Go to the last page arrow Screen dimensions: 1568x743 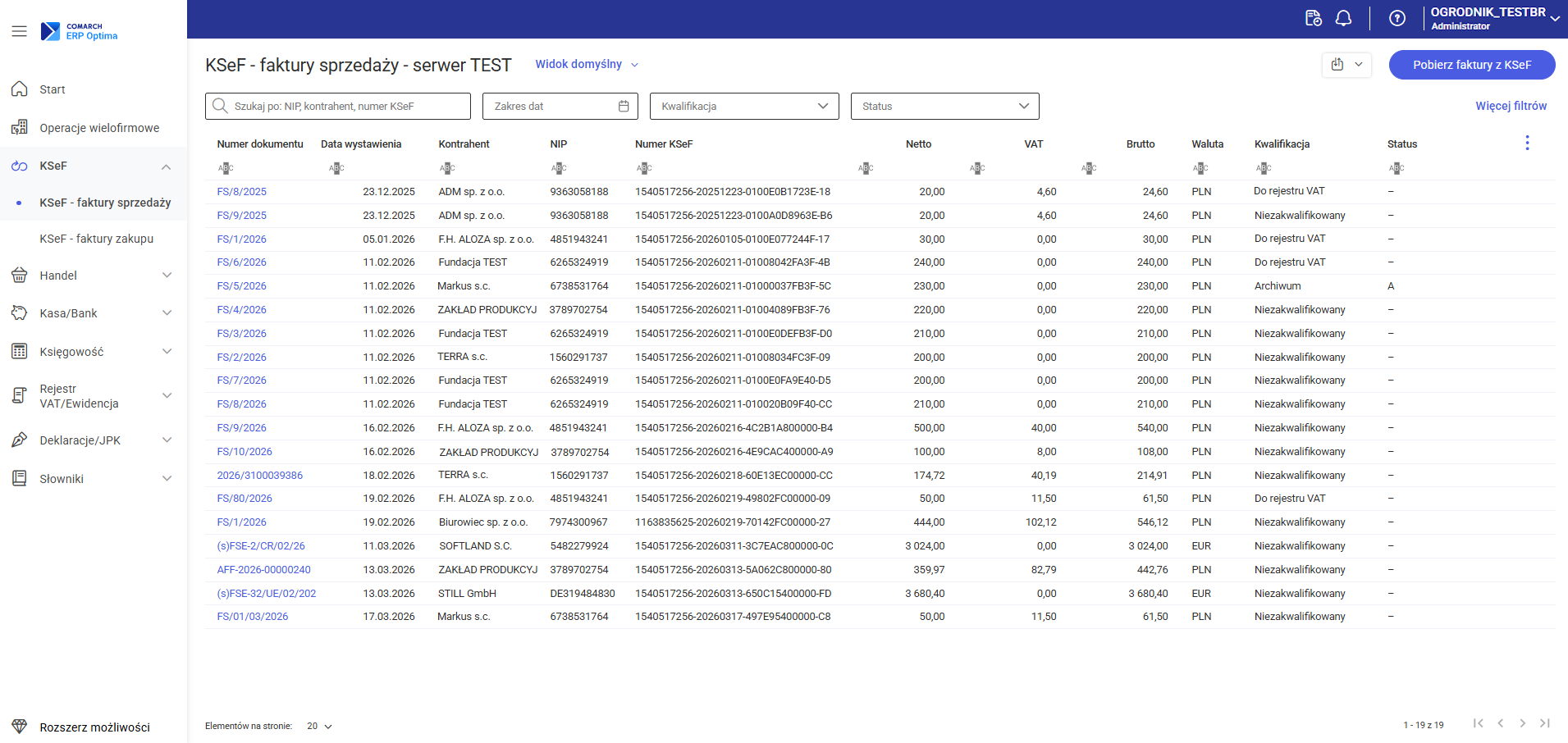coord(1544,723)
